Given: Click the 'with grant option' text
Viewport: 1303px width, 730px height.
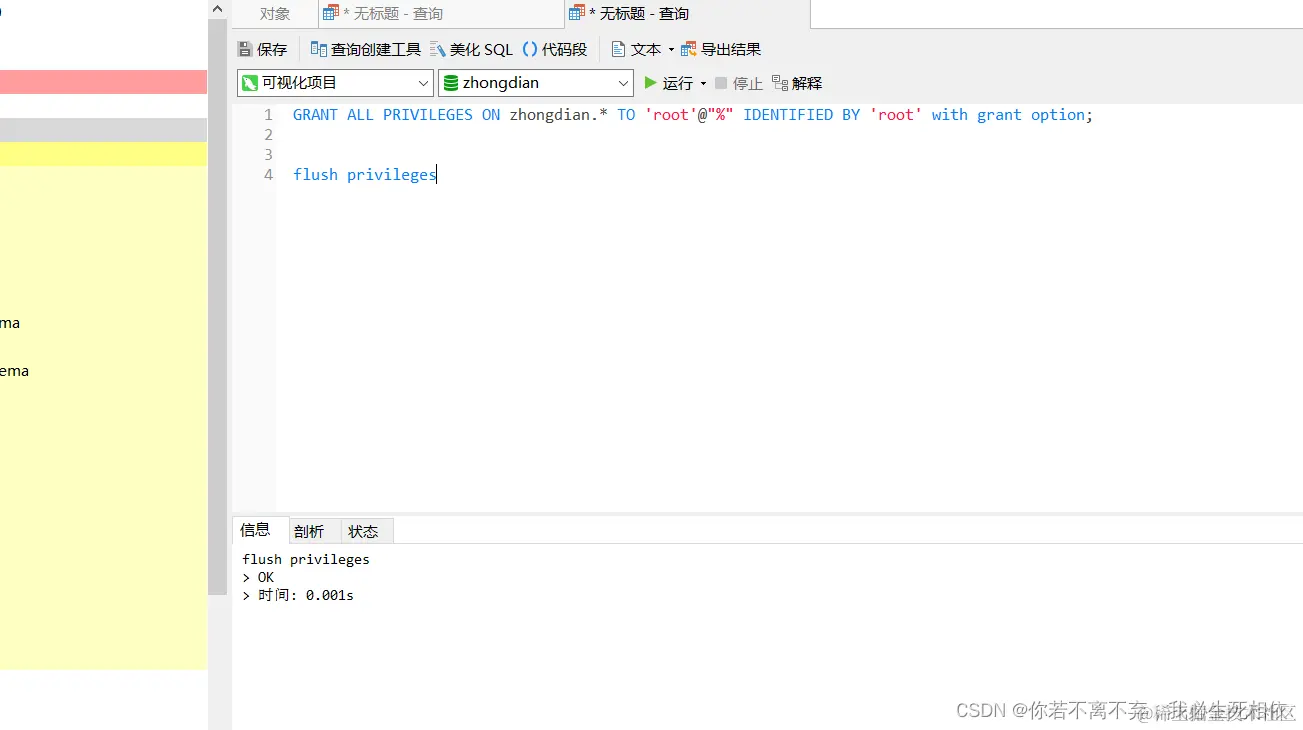Looking at the screenshot, I should point(1008,115).
